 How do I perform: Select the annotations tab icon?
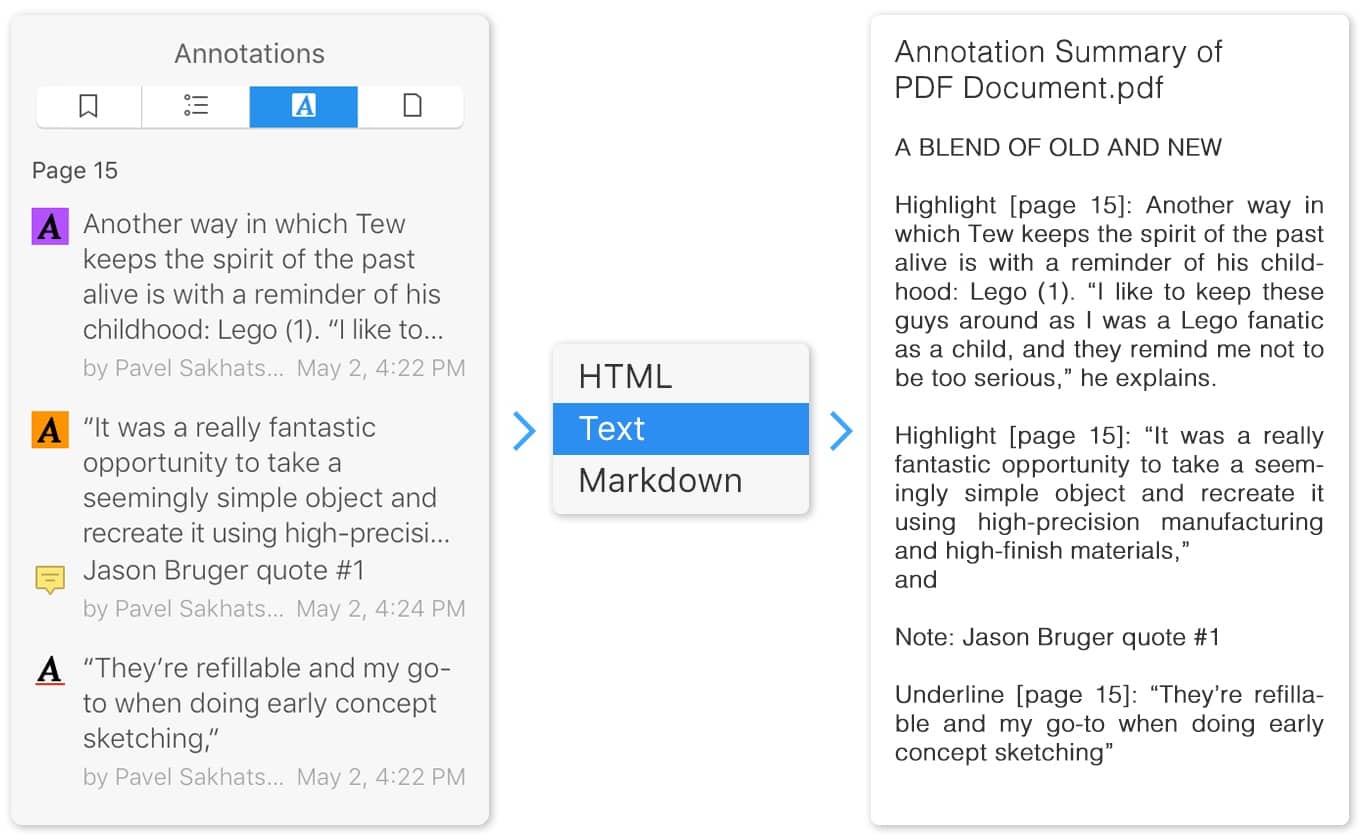pyautogui.click(x=303, y=106)
